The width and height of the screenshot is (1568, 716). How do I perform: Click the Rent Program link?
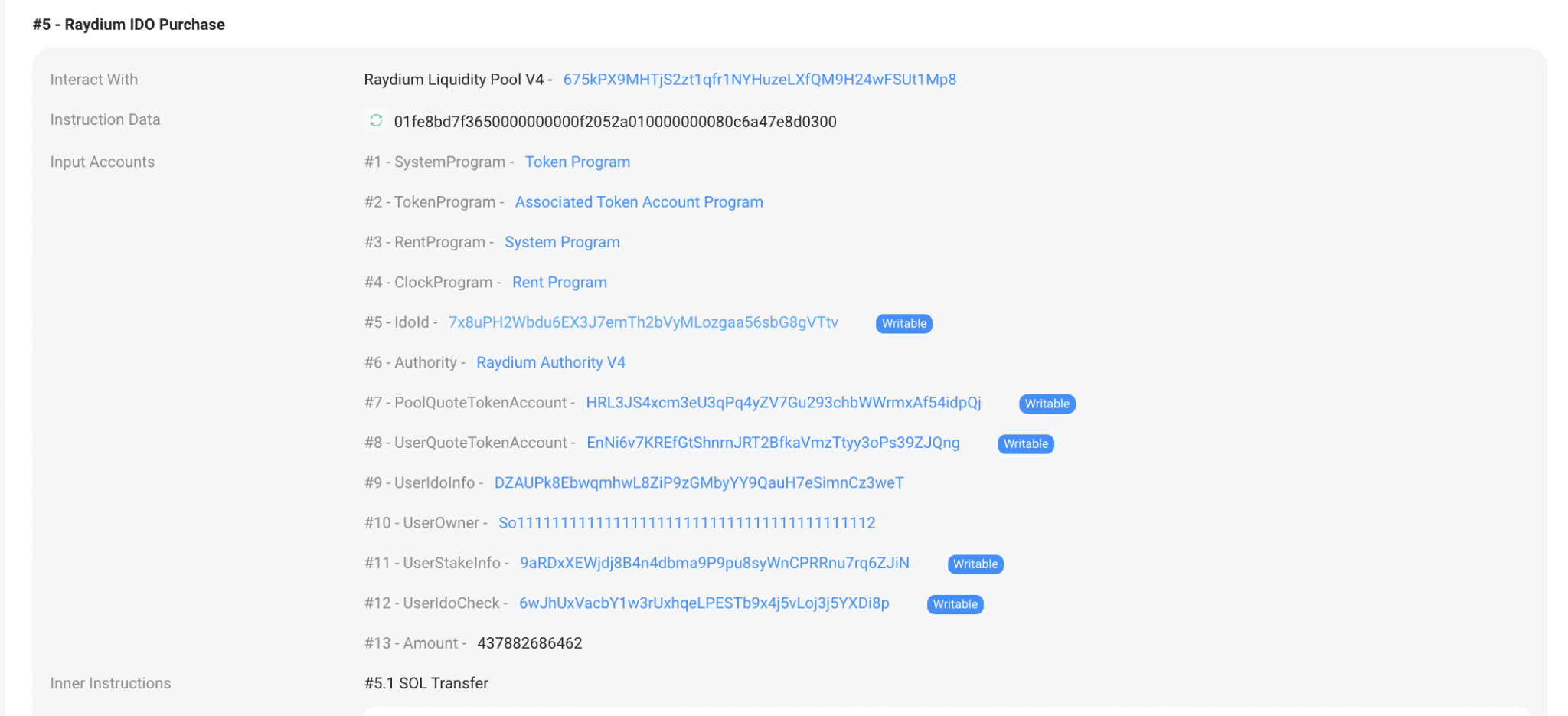559,283
